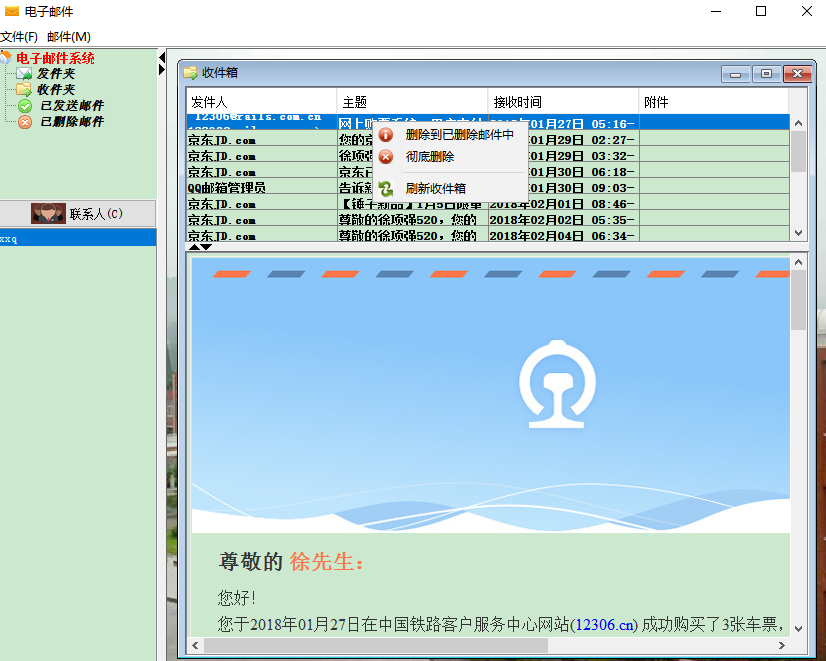Sort by 发件人 column header
This screenshot has width=826, height=661.
click(x=262, y=102)
